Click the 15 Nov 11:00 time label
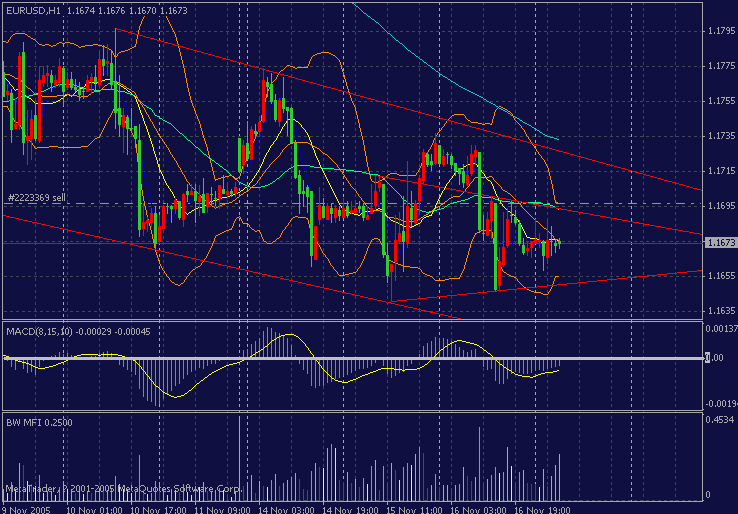738x514 pixels. tap(415, 510)
